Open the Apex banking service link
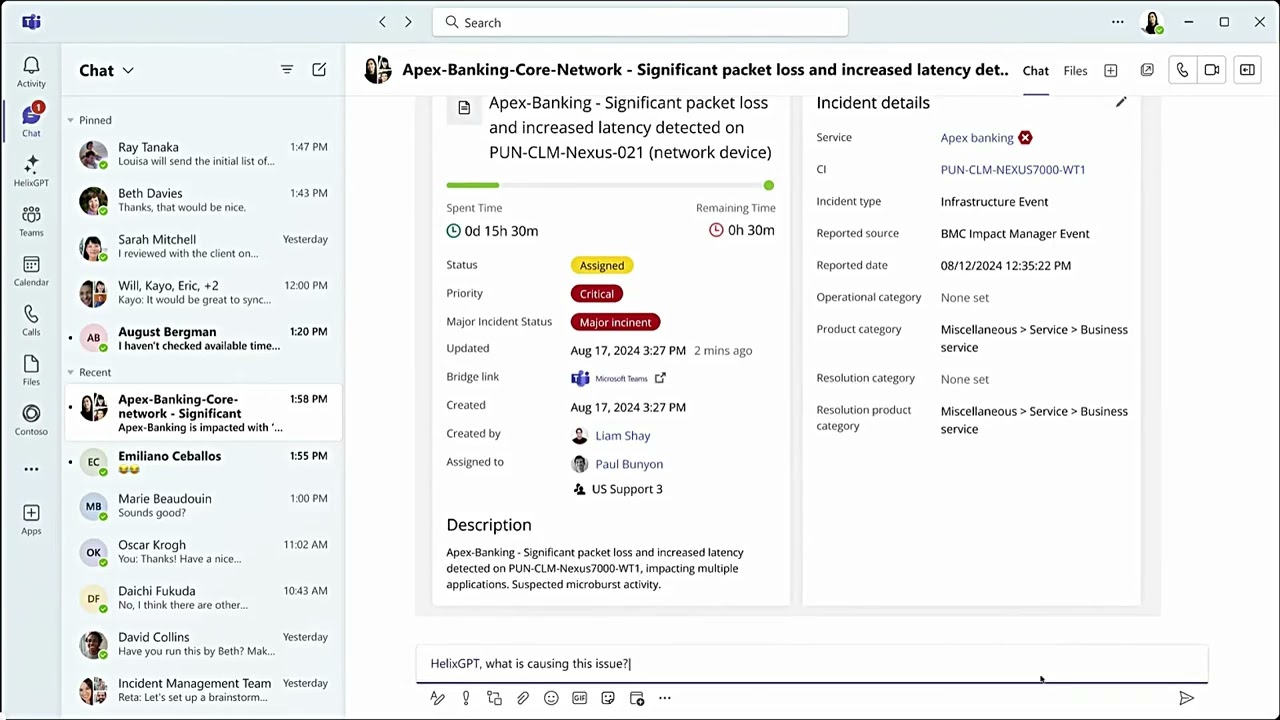This screenshot has height=720, width=1280. (976, 138)
